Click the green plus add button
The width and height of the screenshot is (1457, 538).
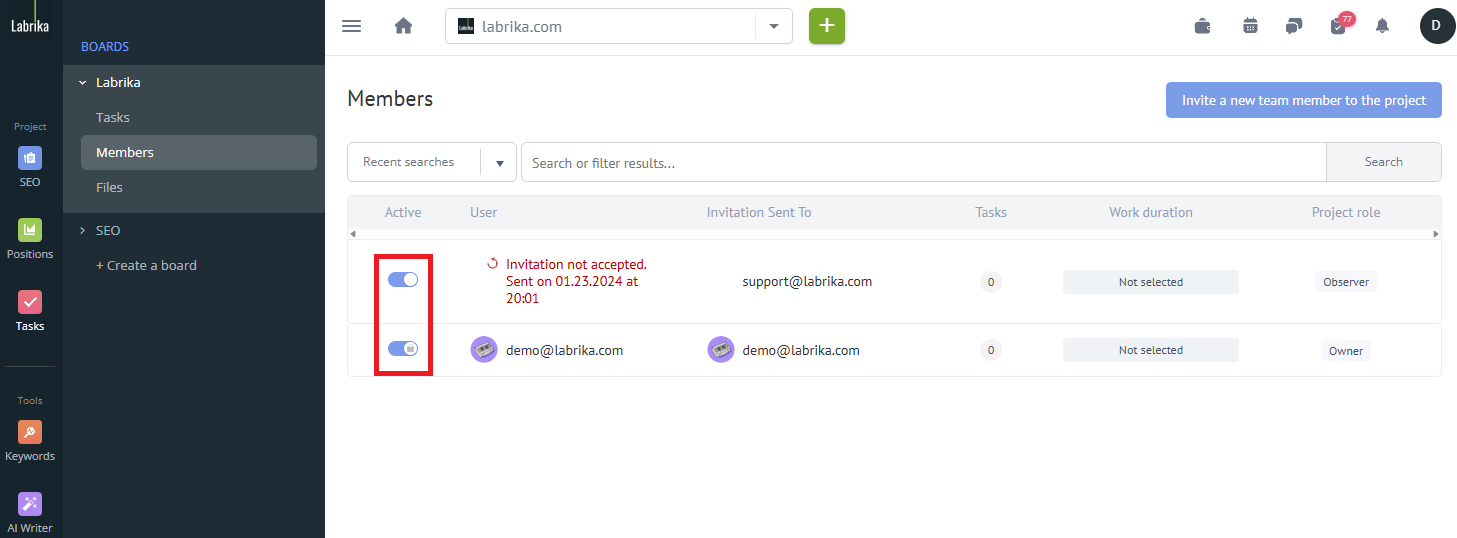coord(826,26)
